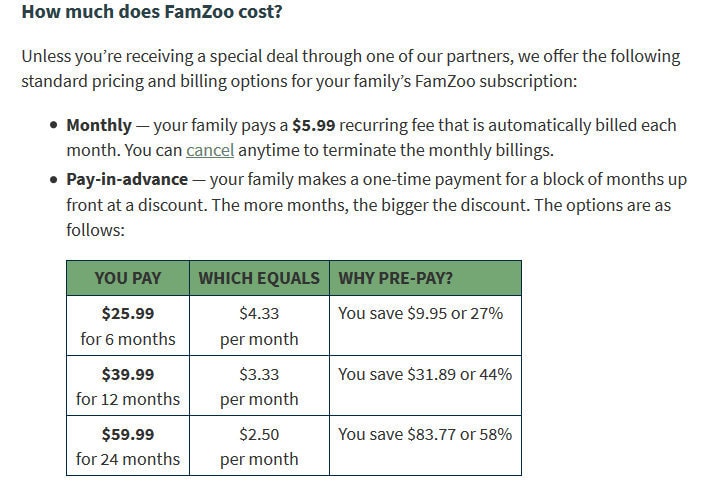Click the Monthly bullet point marker
705x486 pixels.
coord(54,125)
